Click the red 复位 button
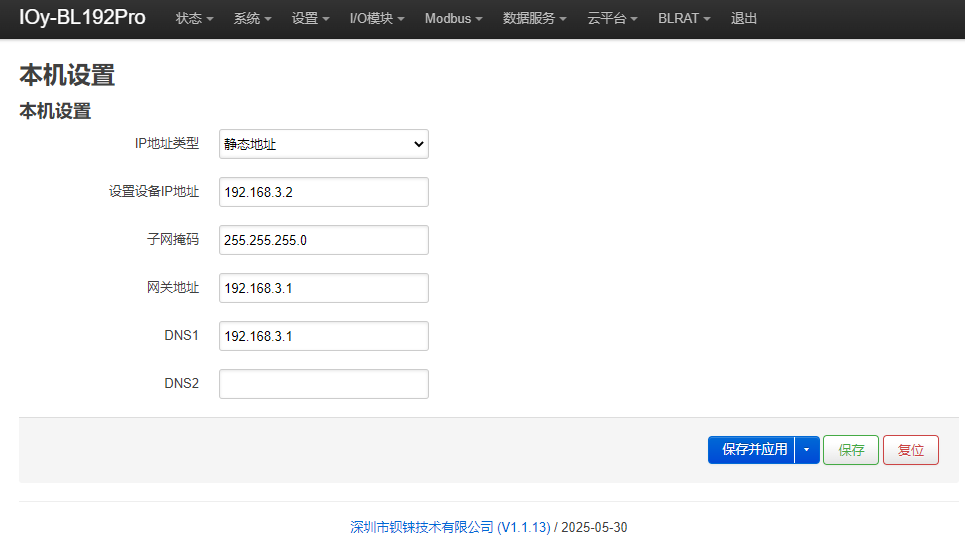This screenshot has width=965, height=542. coord(911,450)
